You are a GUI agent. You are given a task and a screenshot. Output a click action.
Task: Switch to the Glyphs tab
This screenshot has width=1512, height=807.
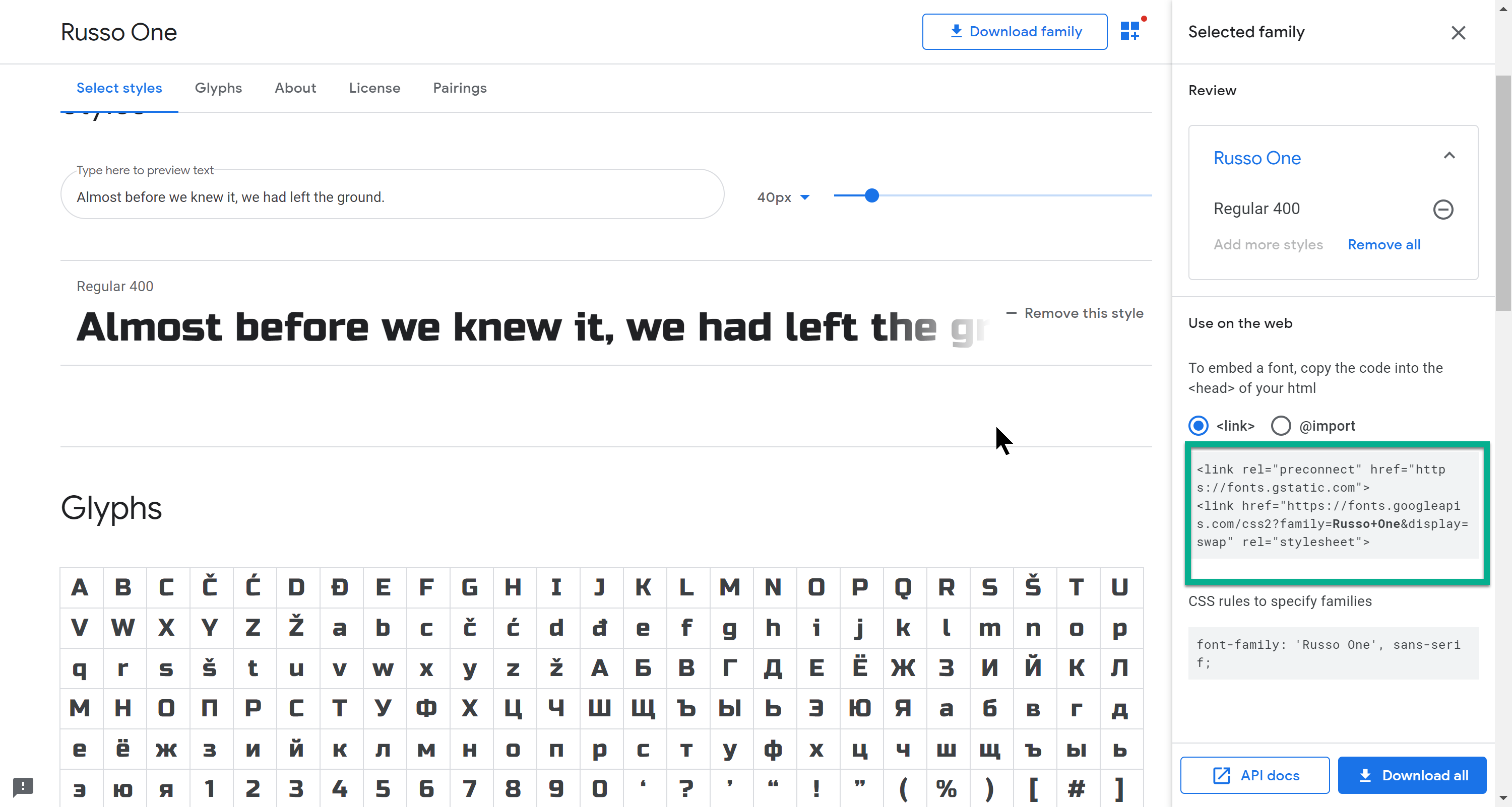[x=218, y=88]
